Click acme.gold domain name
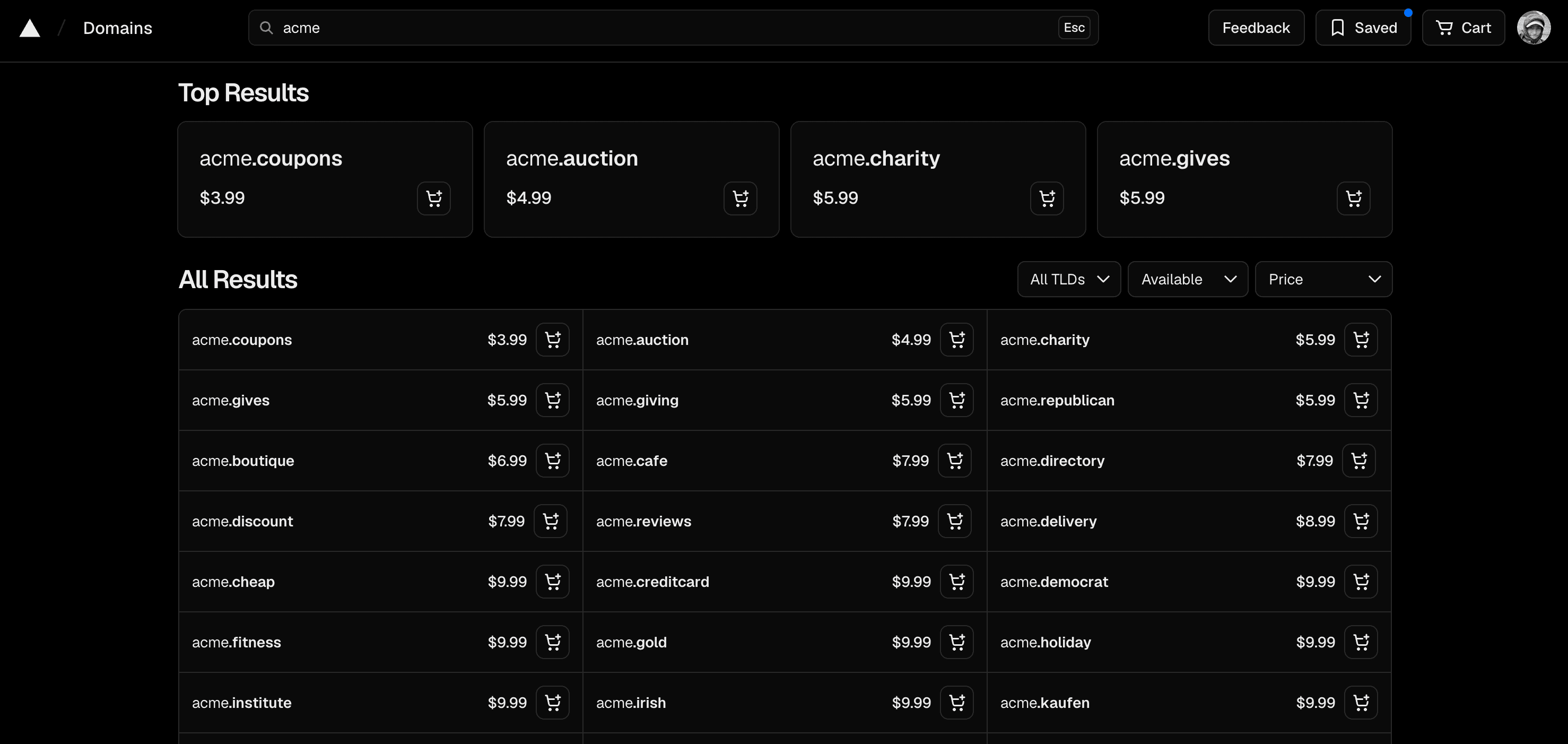 pos(631,642)
